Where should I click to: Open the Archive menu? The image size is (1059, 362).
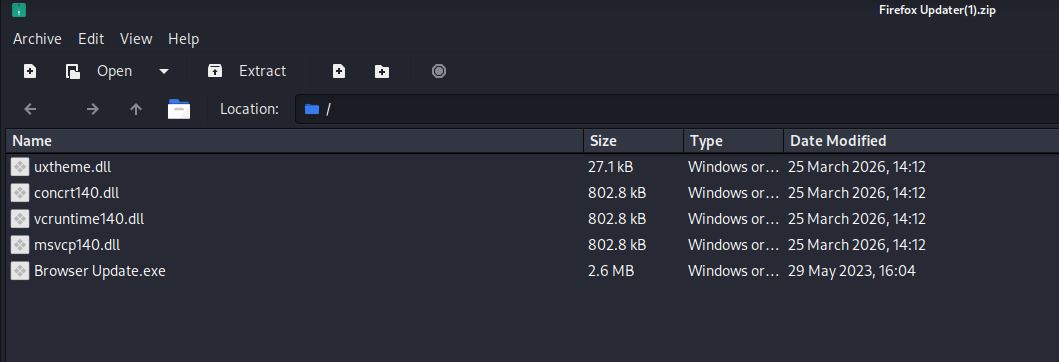pos(37,39)
